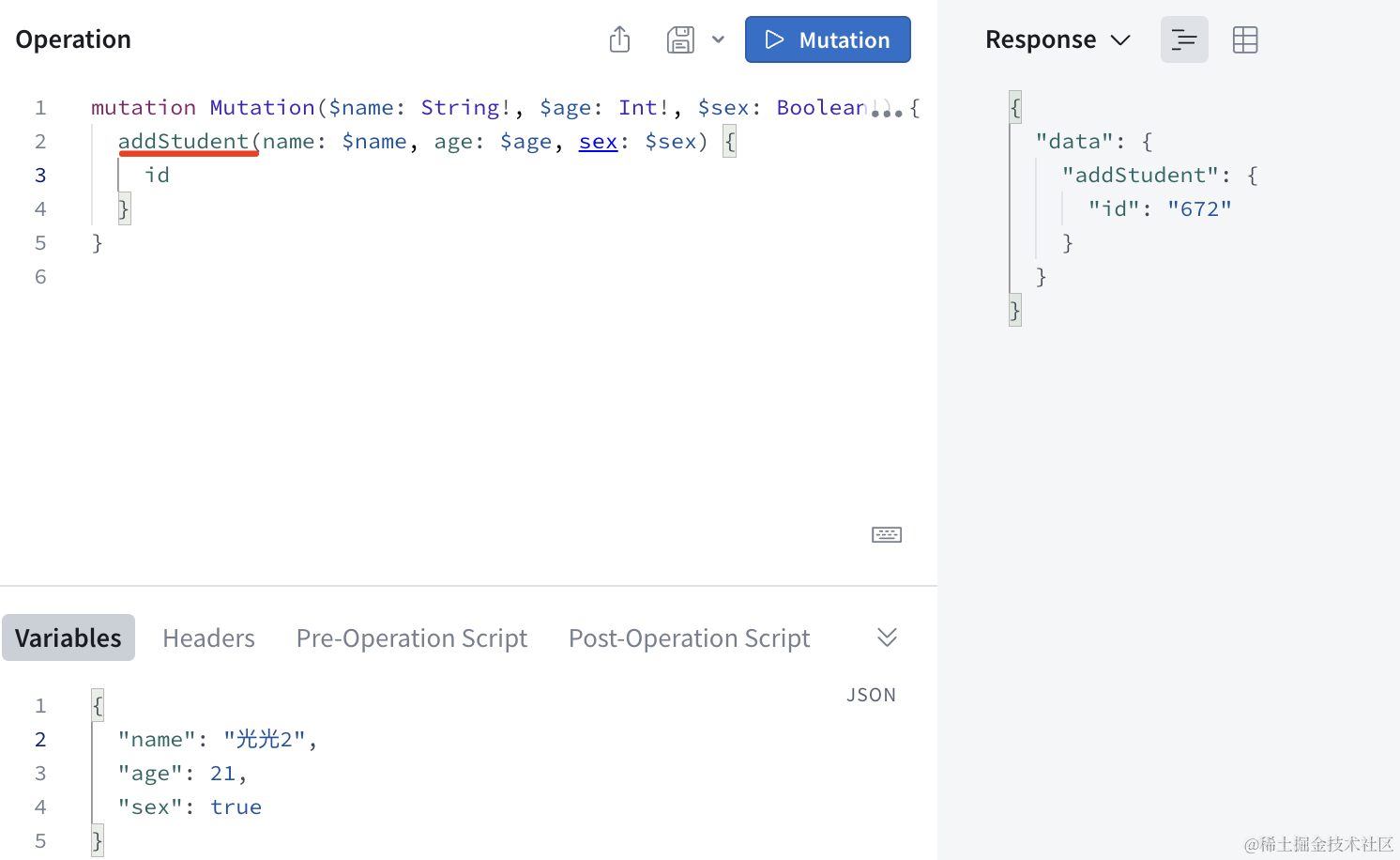Click the id field on line 3
The width and height of the screenshot is (1400, 860).
[x=157, y=176]
